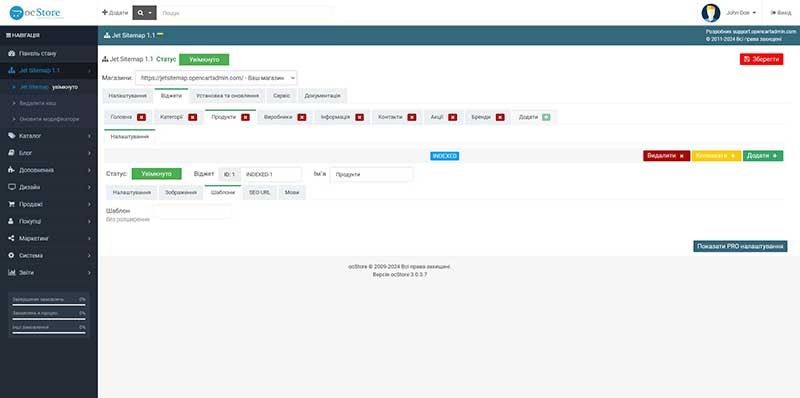Click the Звіти bar chart icon

pyautogui.click(x=12, y=272)
